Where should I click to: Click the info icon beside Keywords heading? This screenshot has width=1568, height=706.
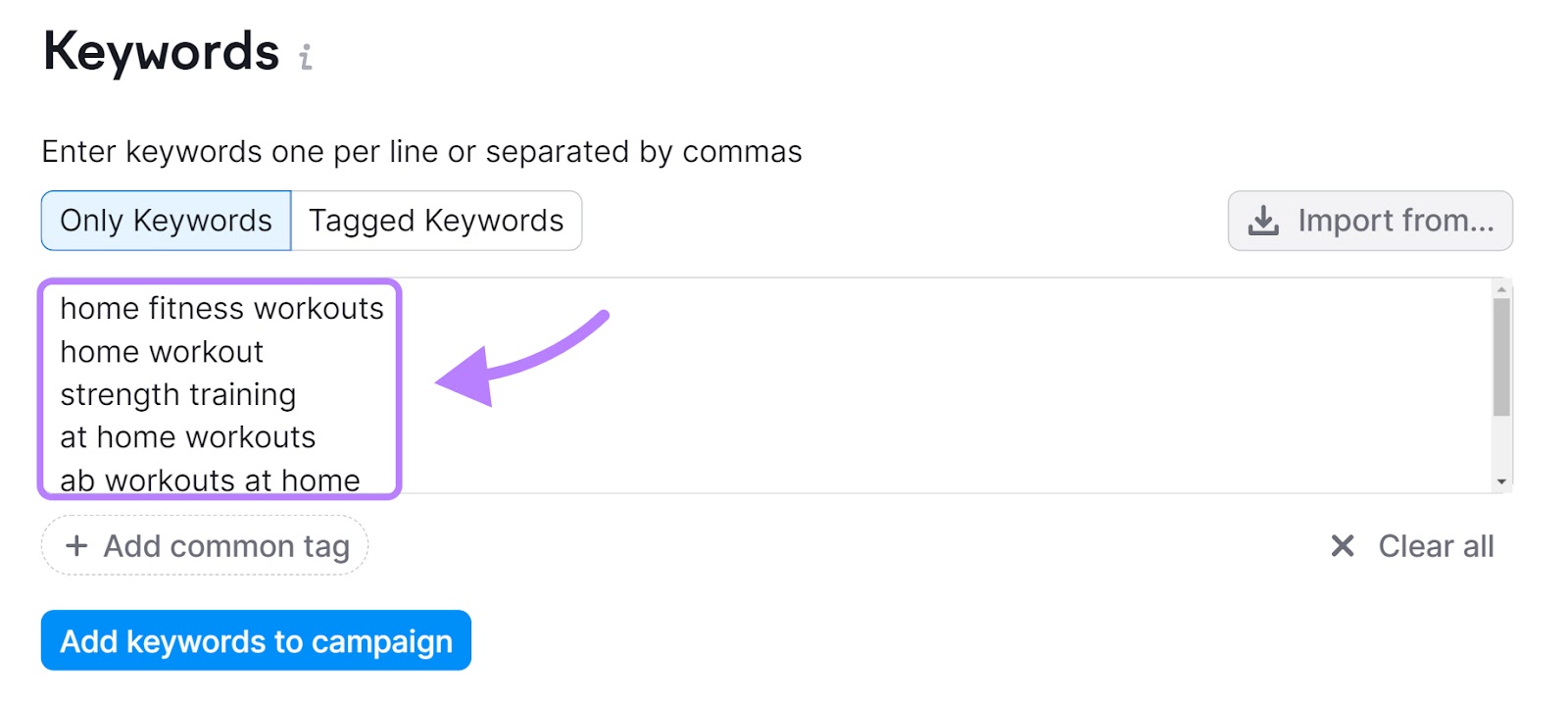pos(306,58)
